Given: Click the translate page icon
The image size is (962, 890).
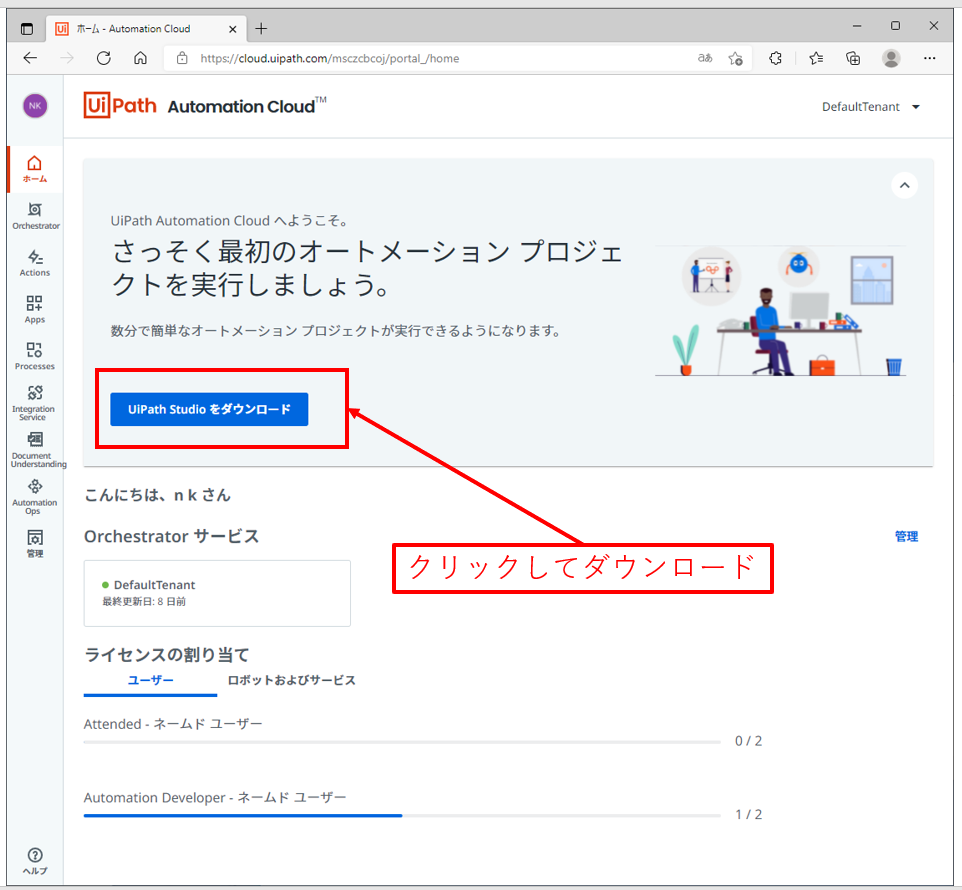Looking at the screenshot, I should 705,58.
